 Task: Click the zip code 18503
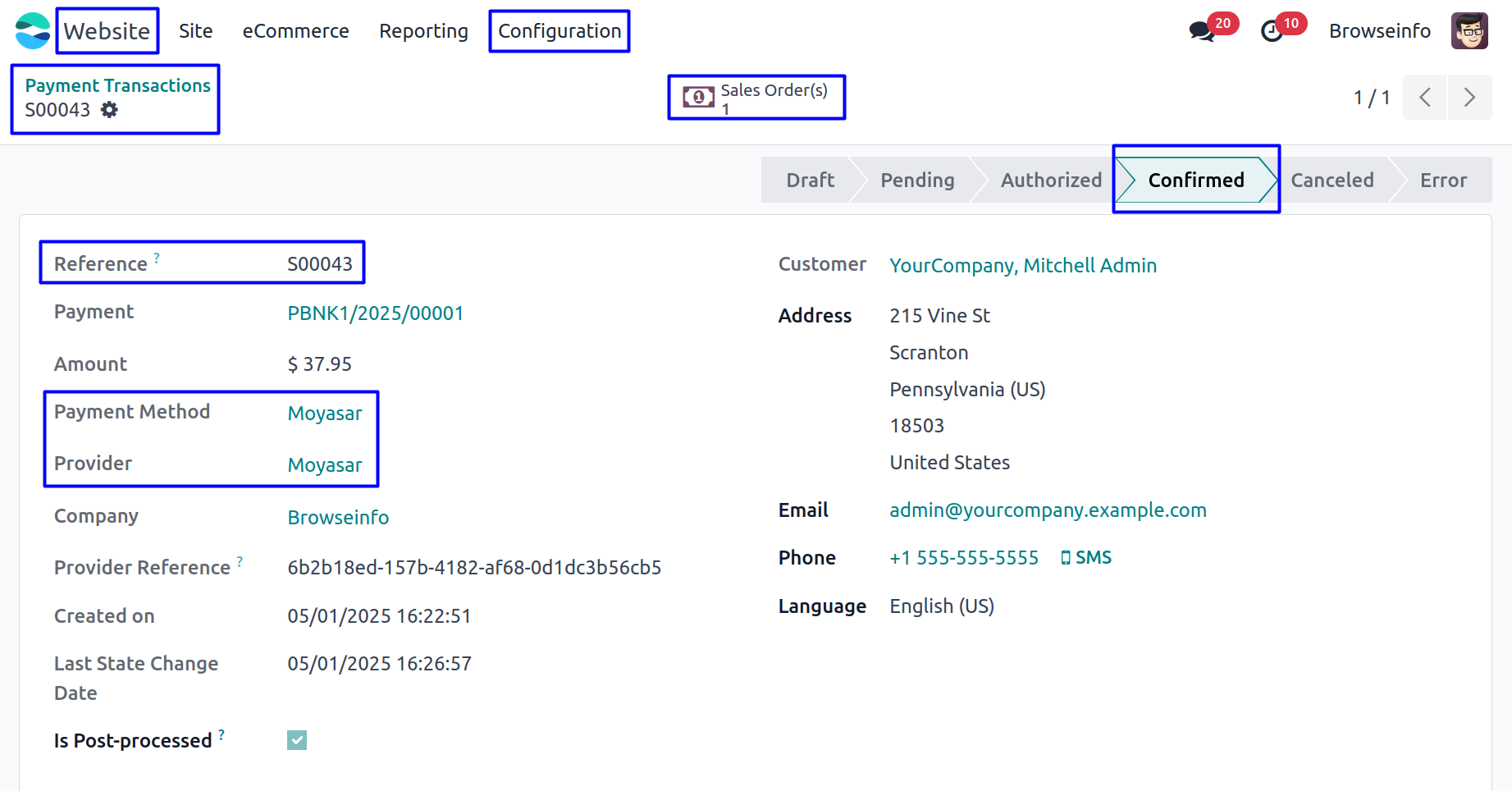916,426
